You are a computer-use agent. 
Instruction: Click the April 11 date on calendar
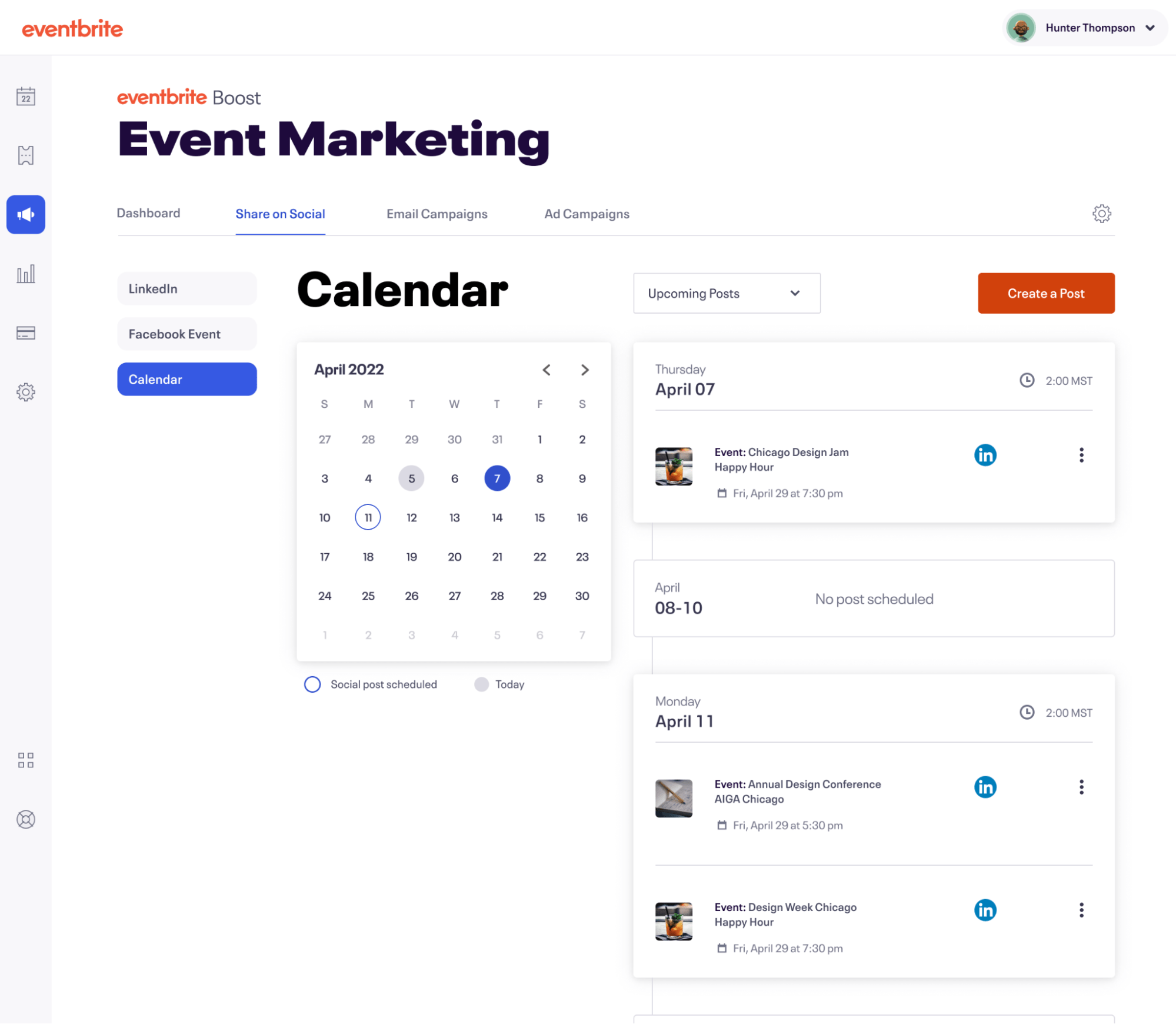pyautogui.click(x=368, y=517)
